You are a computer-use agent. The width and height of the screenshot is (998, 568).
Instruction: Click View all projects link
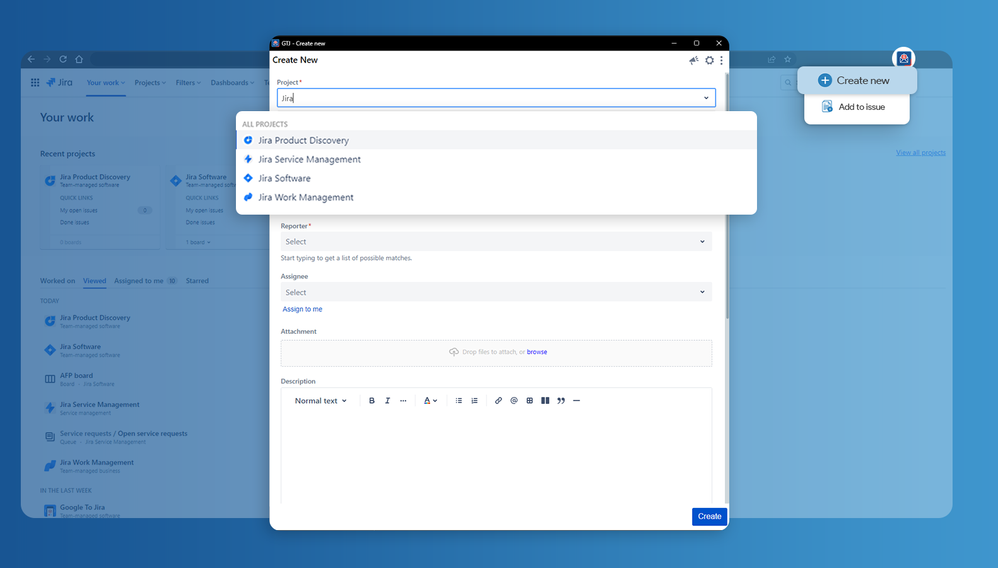click(x=920, y=153)
